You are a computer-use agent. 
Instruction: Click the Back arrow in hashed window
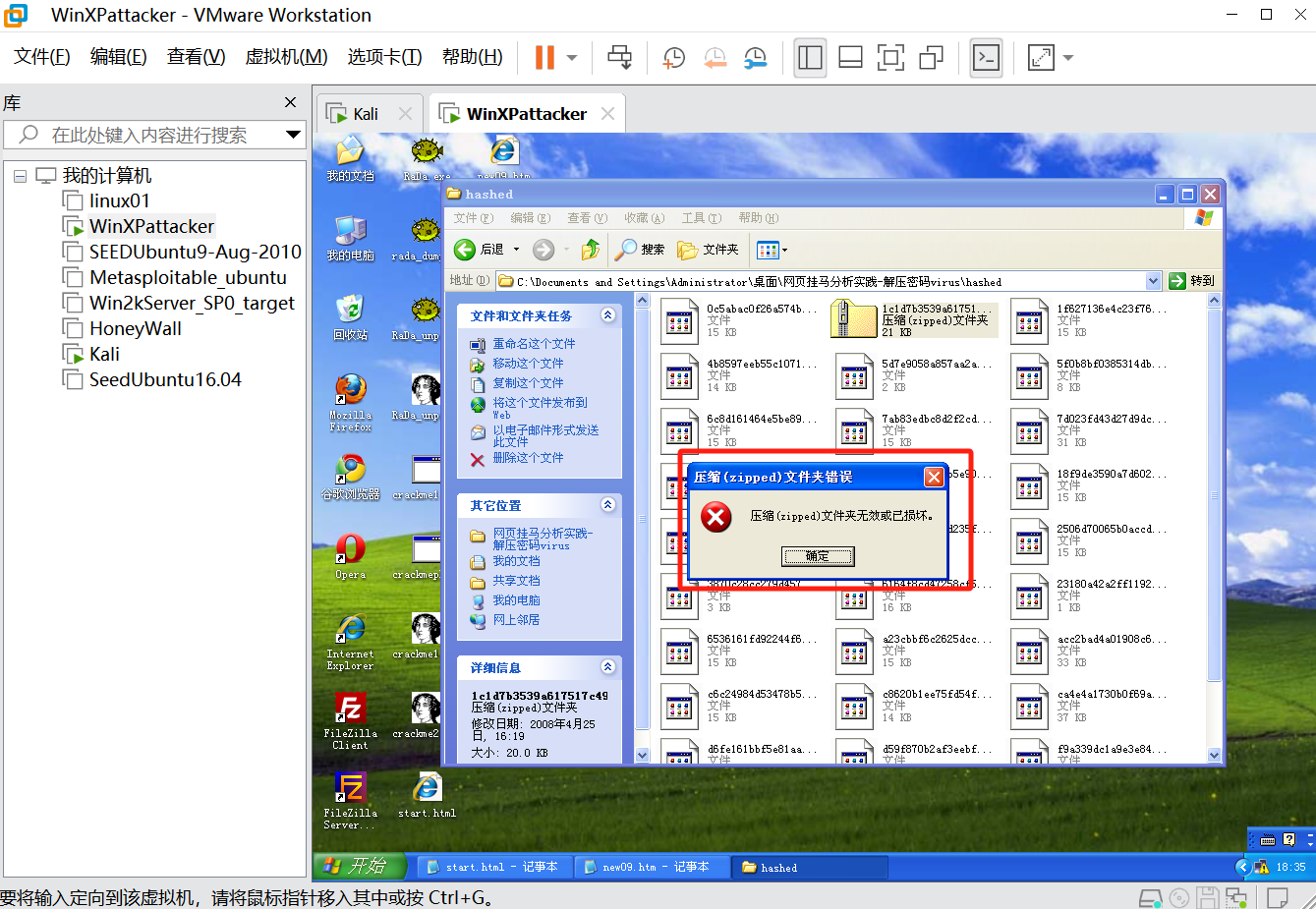point(480,250)
